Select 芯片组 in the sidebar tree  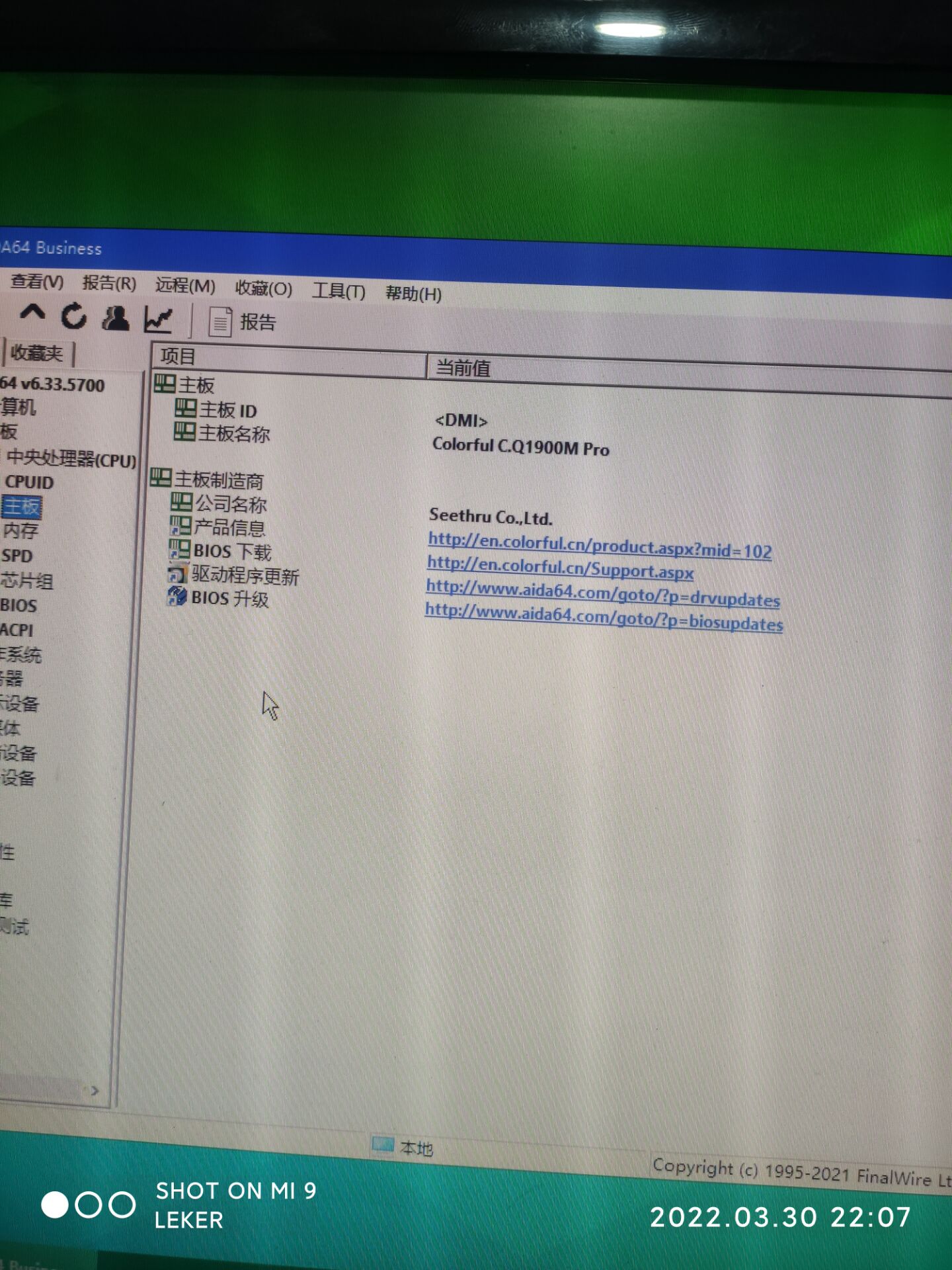coord(26,581)
